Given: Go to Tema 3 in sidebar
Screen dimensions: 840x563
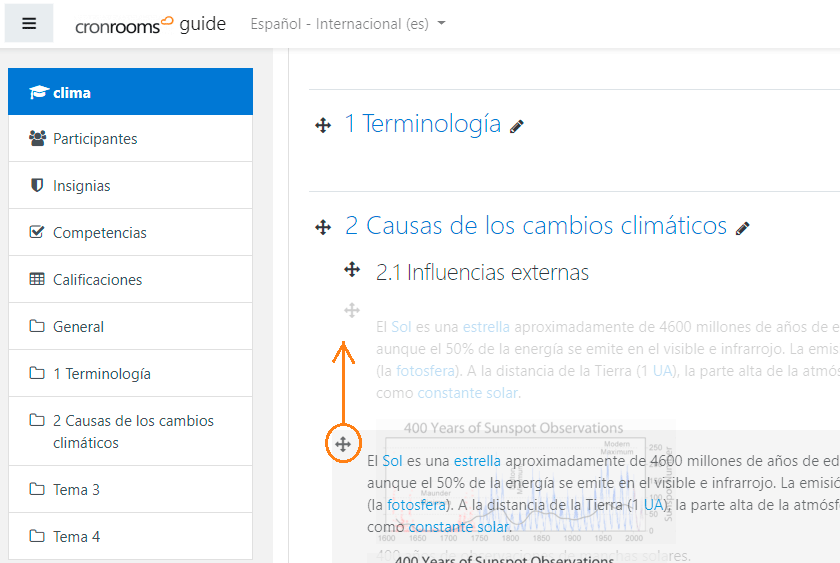Looking at the screenshot, I should (x=130, y=489).
